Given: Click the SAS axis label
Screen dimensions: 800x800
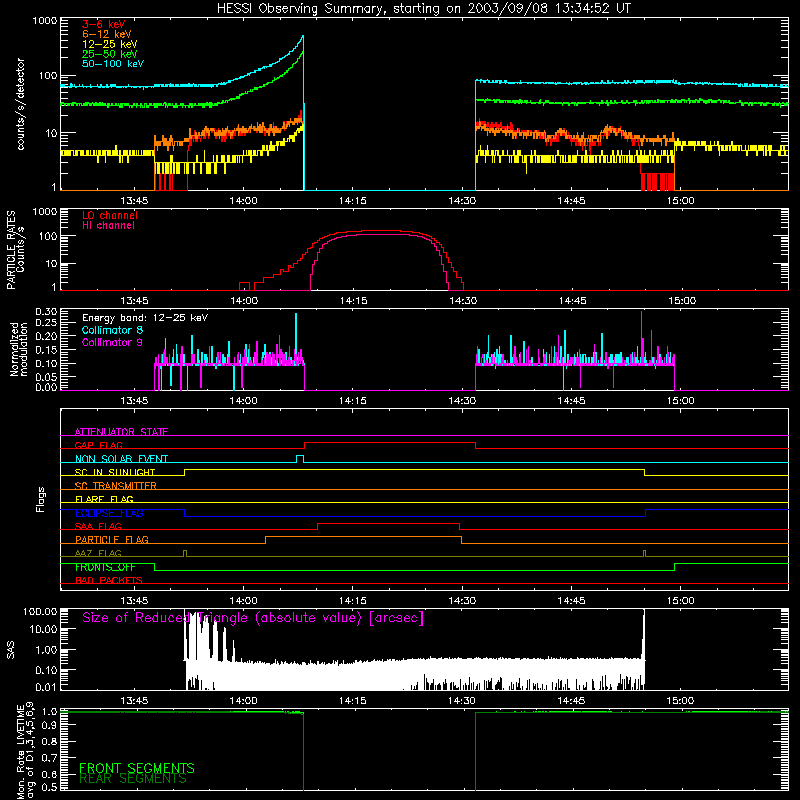Looking at the screenshot, I should click(10, 650).
